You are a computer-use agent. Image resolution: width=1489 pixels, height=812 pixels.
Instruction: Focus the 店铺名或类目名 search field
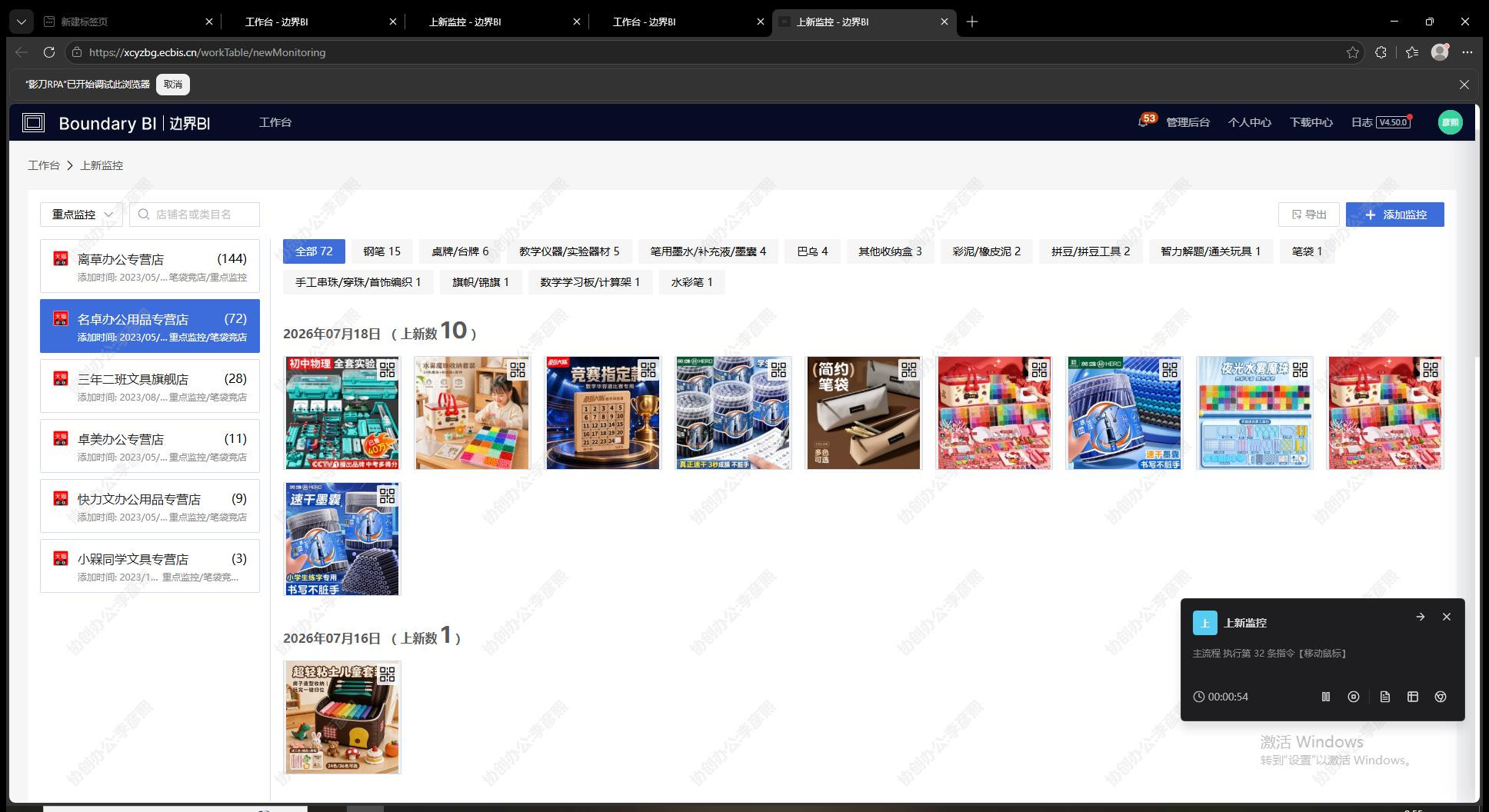[x=195, y=215]
